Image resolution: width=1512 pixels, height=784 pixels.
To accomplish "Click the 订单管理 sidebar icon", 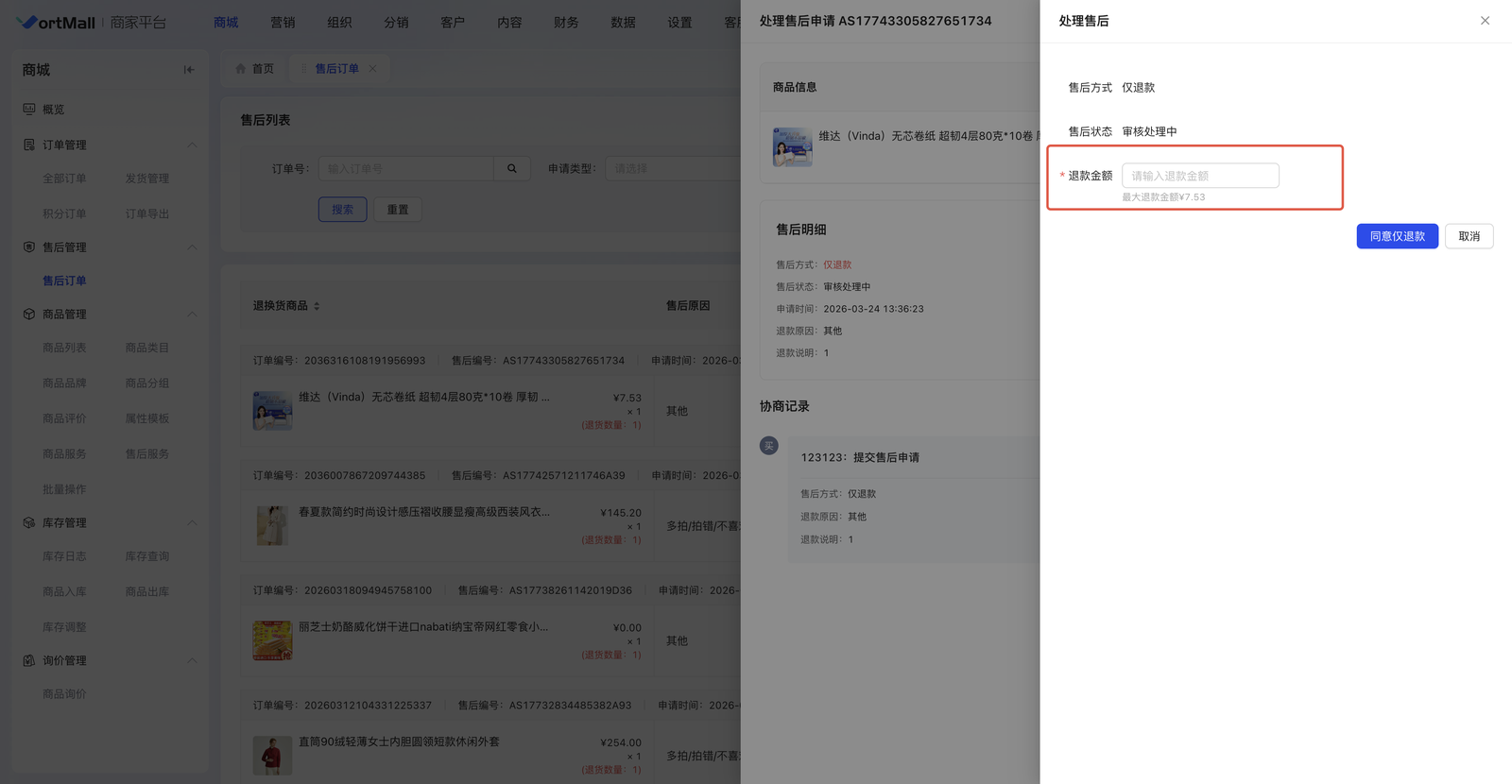I will pyautogui.click(x=29, y=145).
